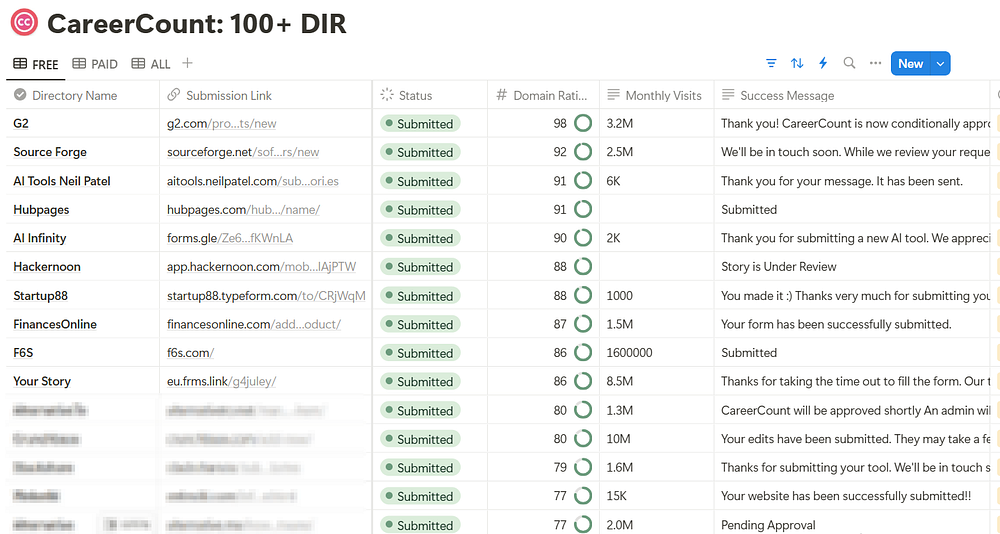Open the Monthly Visits column header
This screenshot has height=534, width=1000.
657,95
